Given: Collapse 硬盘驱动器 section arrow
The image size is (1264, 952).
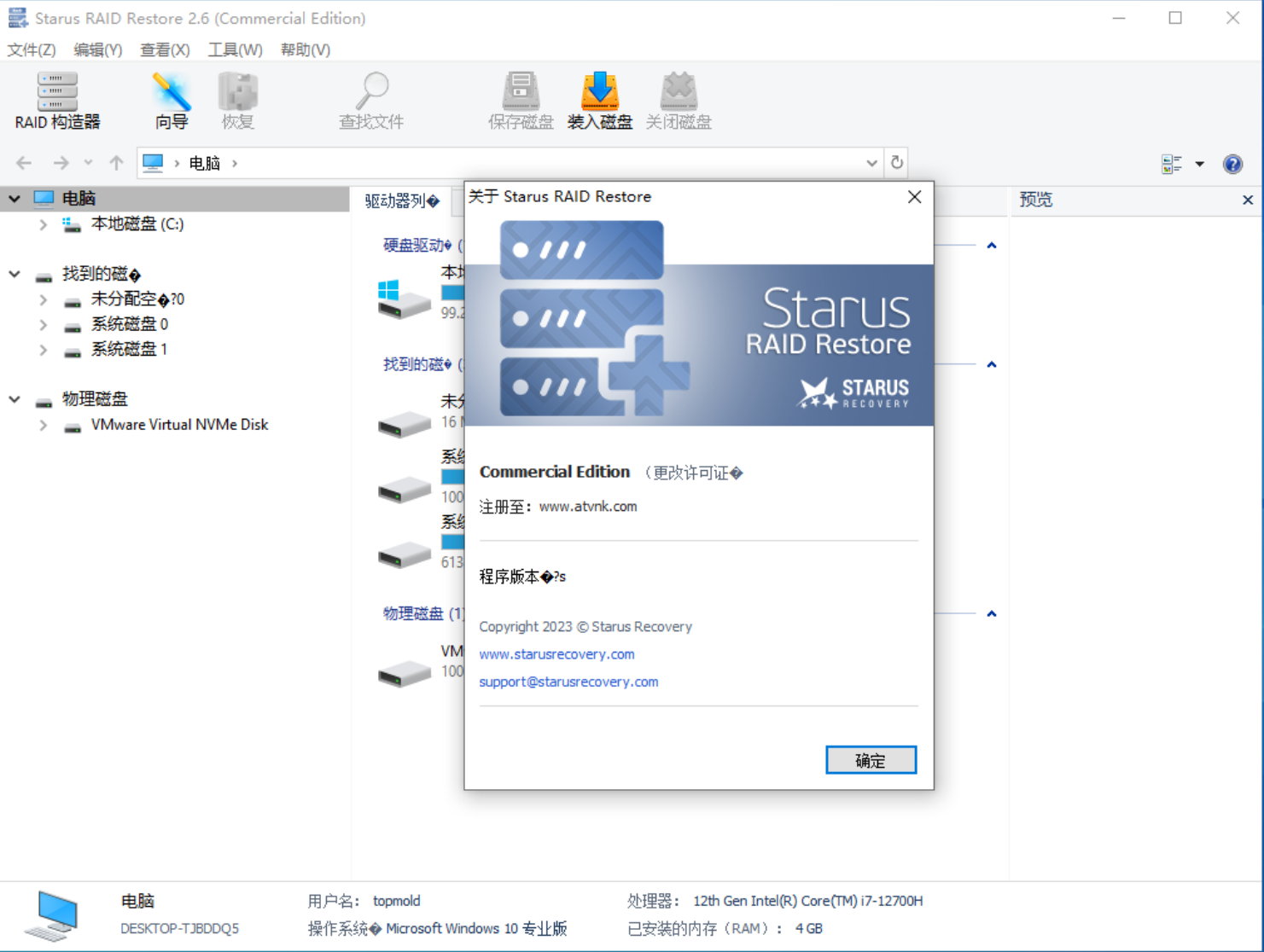Looking at the screenshot, I should (991, 246).
